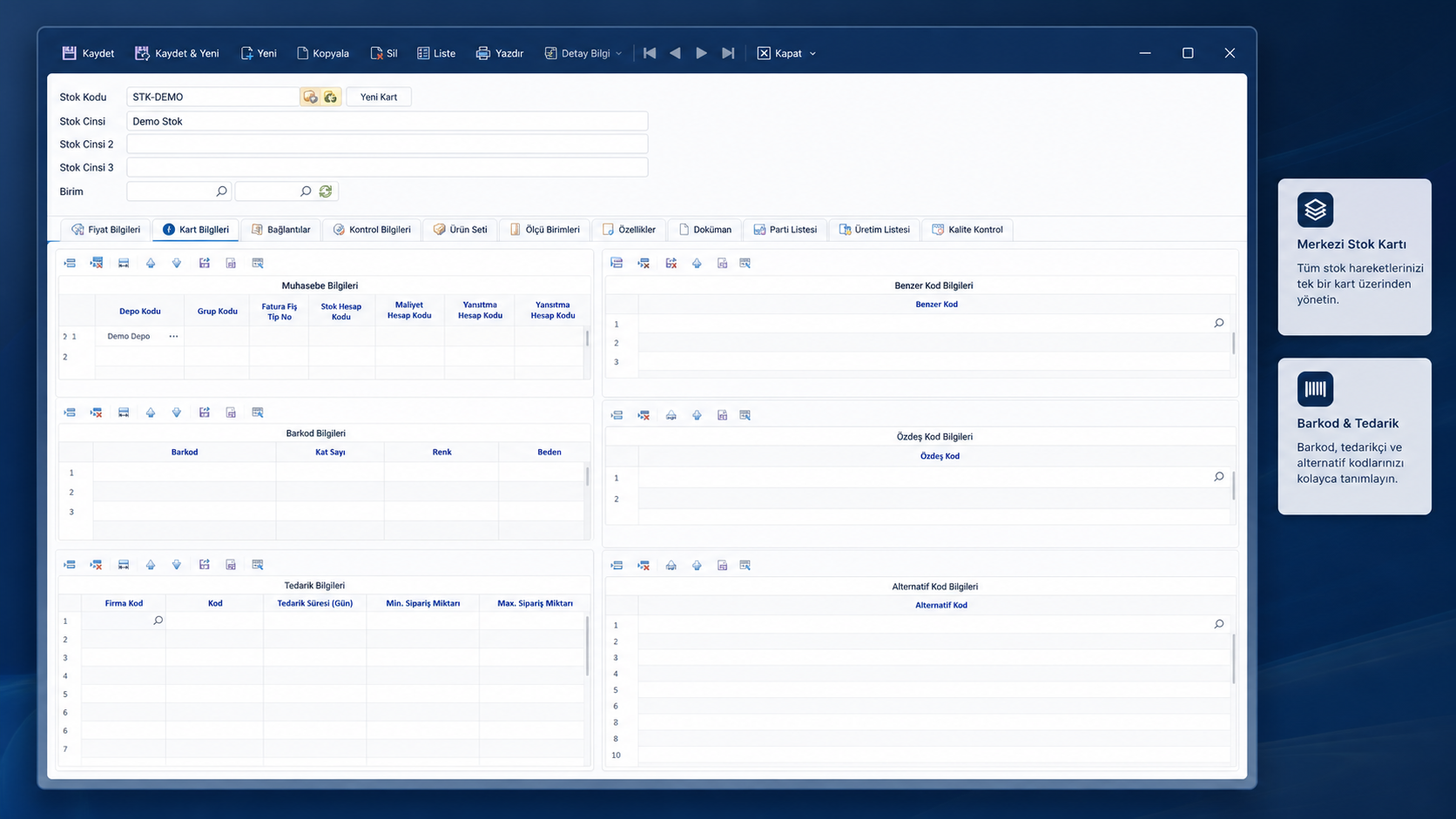Switch to the Üretim Listesi tab
This screenshot has width=1456, height=819.
click(873, 230)
